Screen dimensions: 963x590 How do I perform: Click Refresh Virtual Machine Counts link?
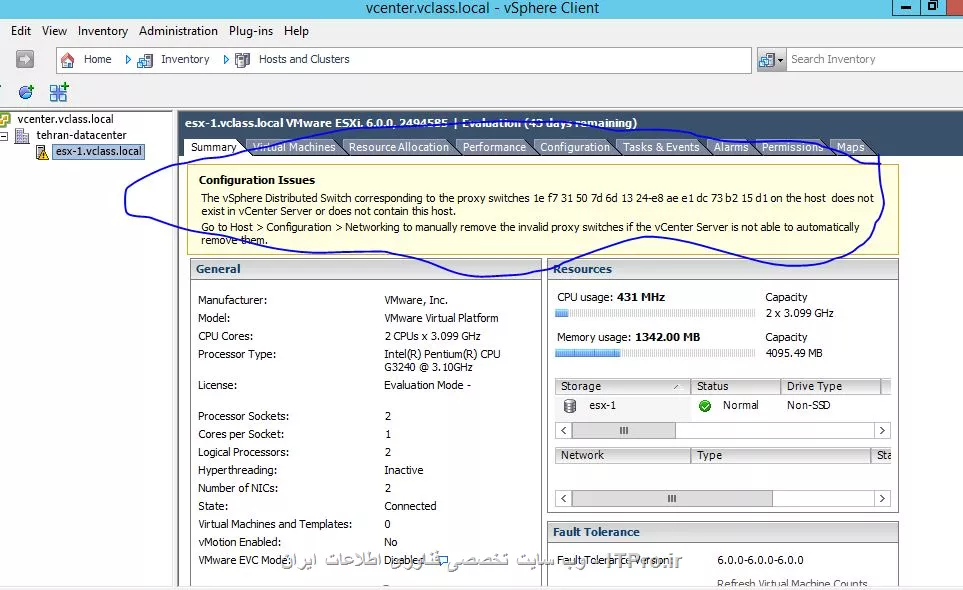(x=792, y=584)
